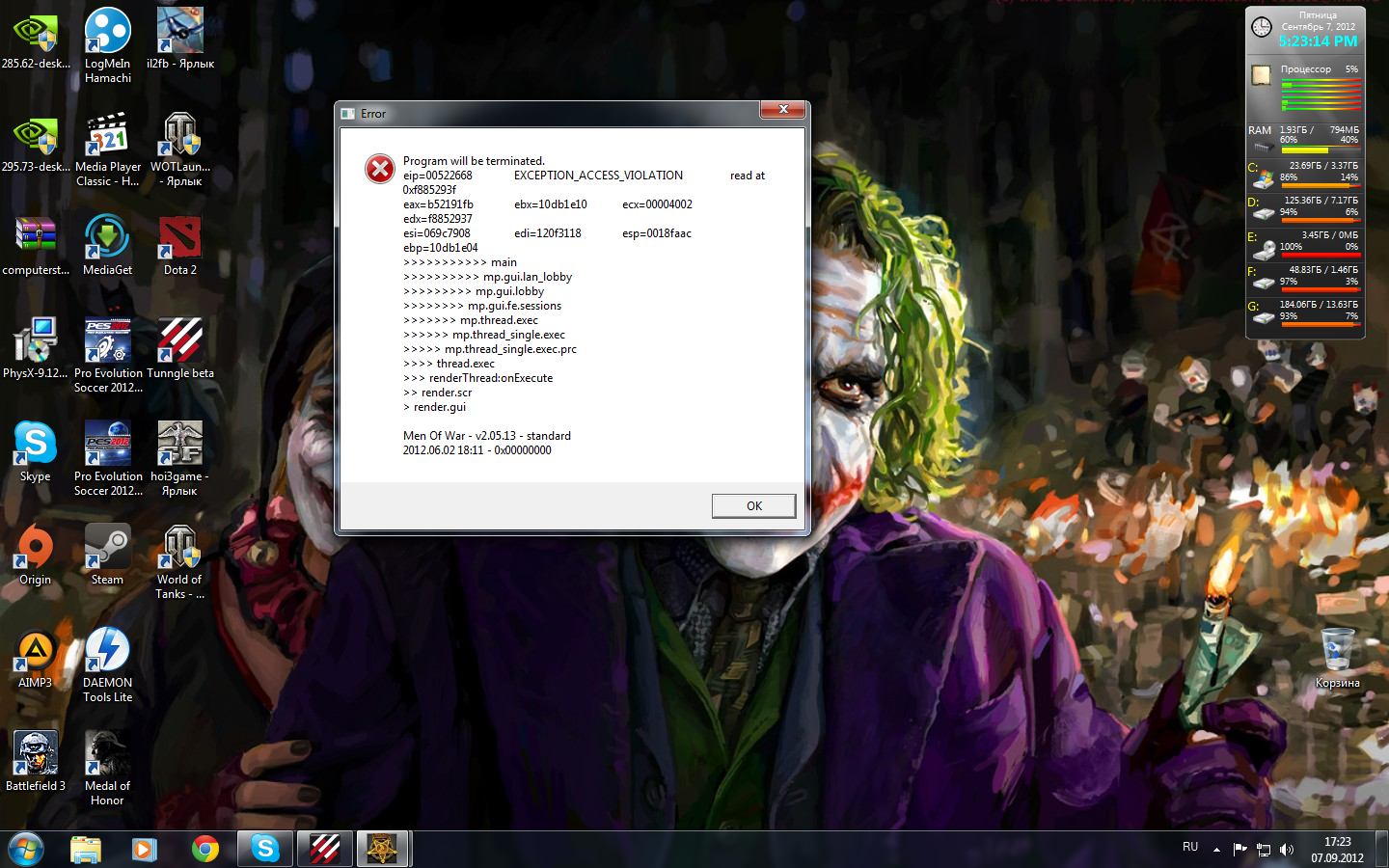Open Windows Explorer from taskbar
The width and height of the screenshot is (1389, 868).
[x=86, y=849]
